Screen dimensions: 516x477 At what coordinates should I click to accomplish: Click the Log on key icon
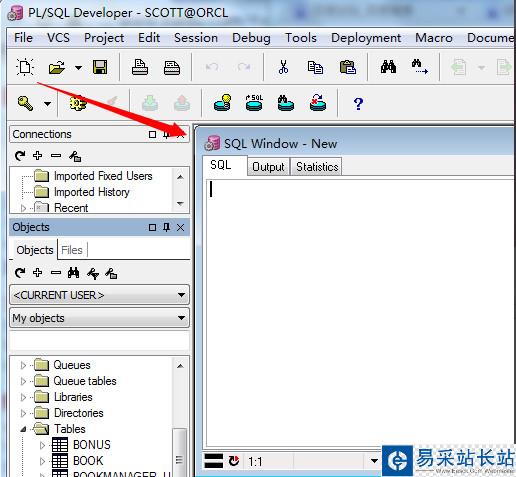(25, 103)
